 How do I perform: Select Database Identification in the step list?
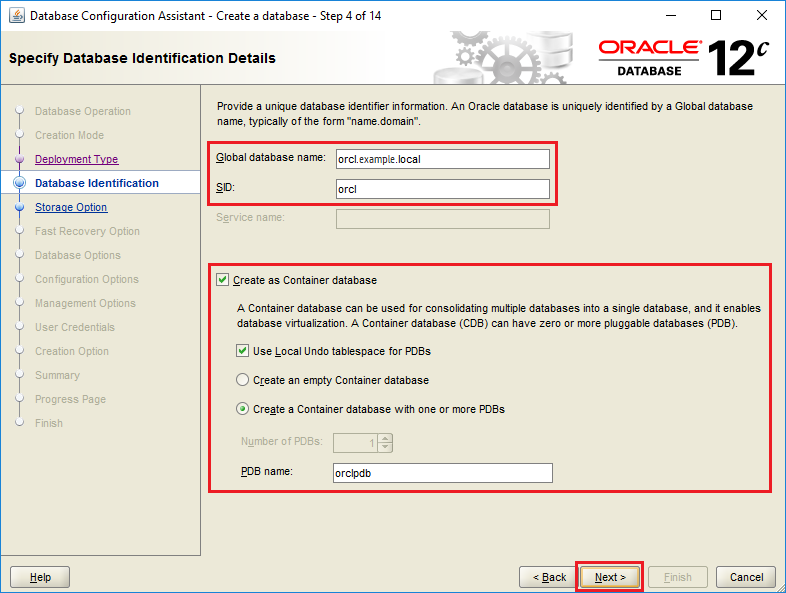(97, 183)
